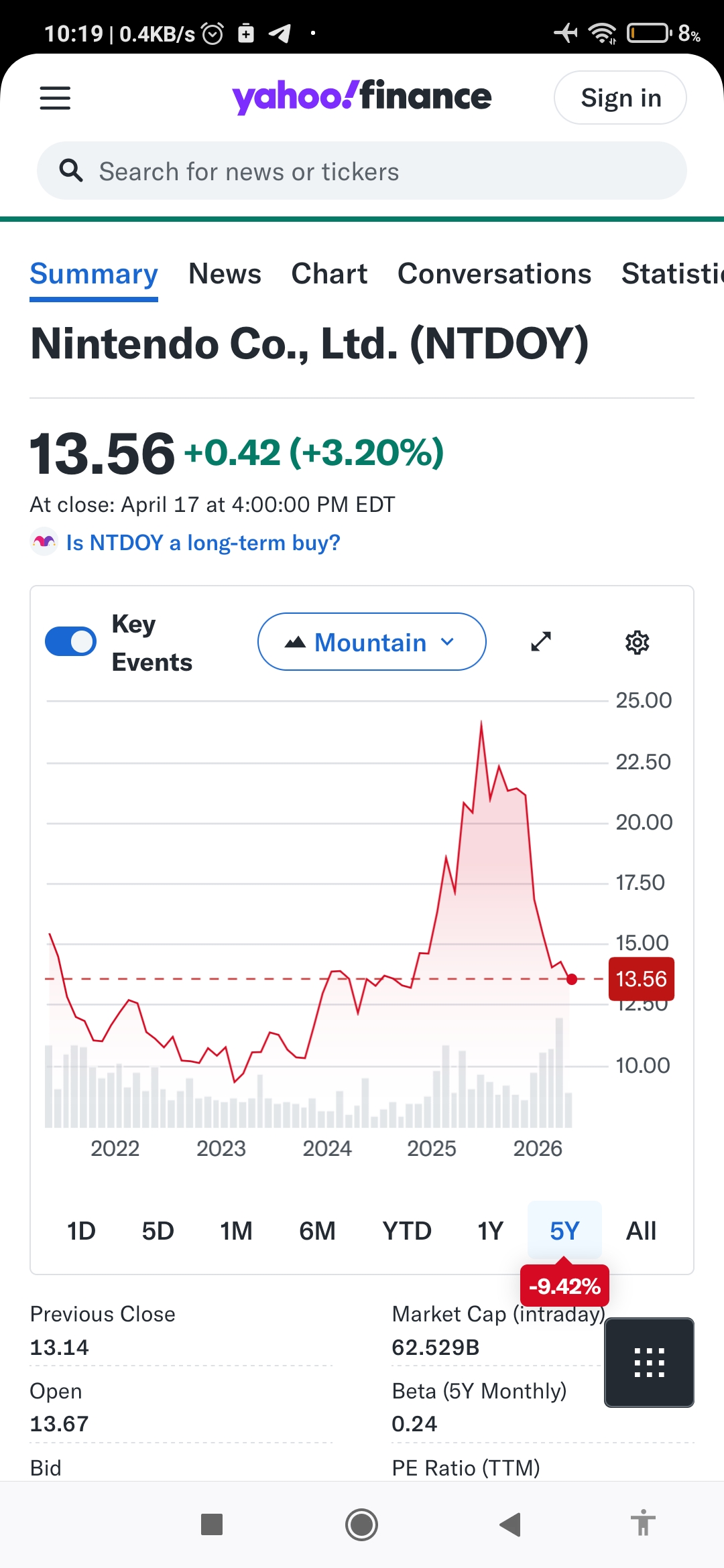The width and height of the screenshot is (724, 1568).
Task: Tap the +0.42 (+3.20%) change text
Action: pos(314,452)
